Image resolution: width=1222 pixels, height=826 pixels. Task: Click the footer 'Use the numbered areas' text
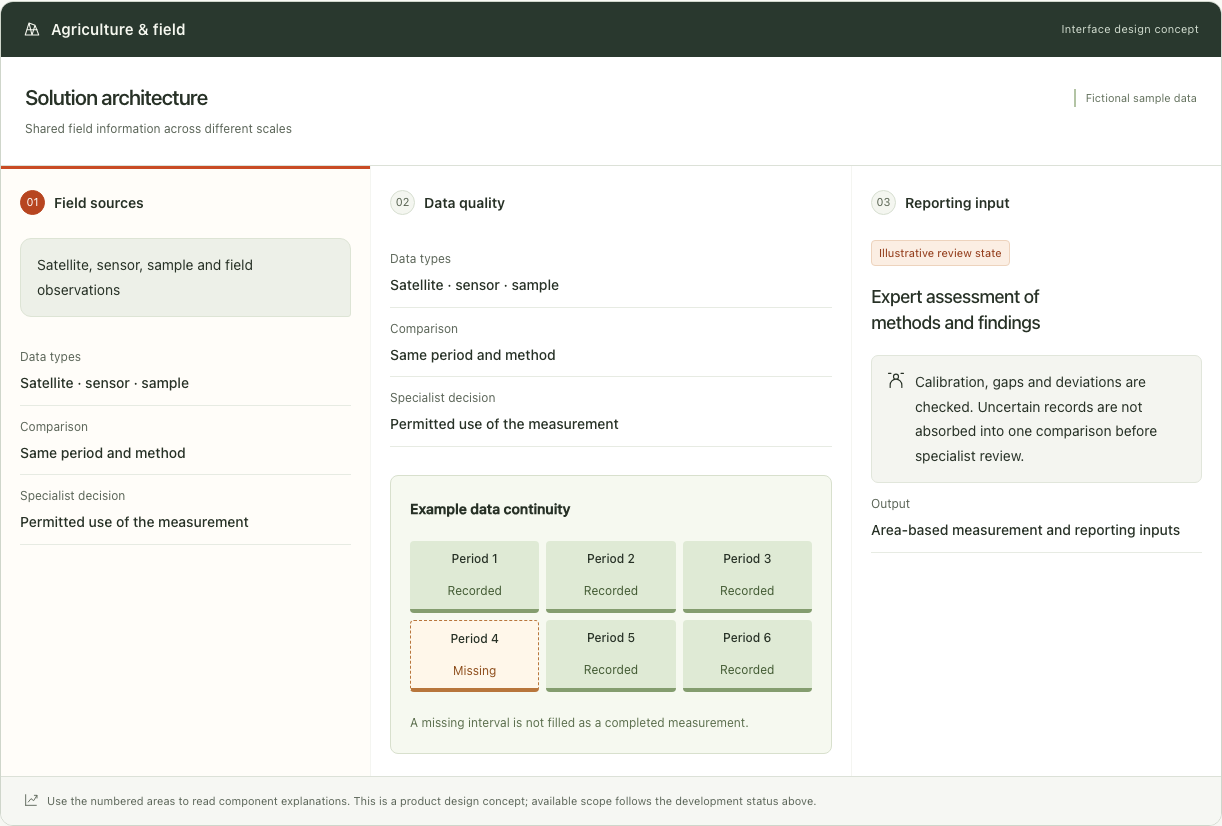tap(431, 801)
